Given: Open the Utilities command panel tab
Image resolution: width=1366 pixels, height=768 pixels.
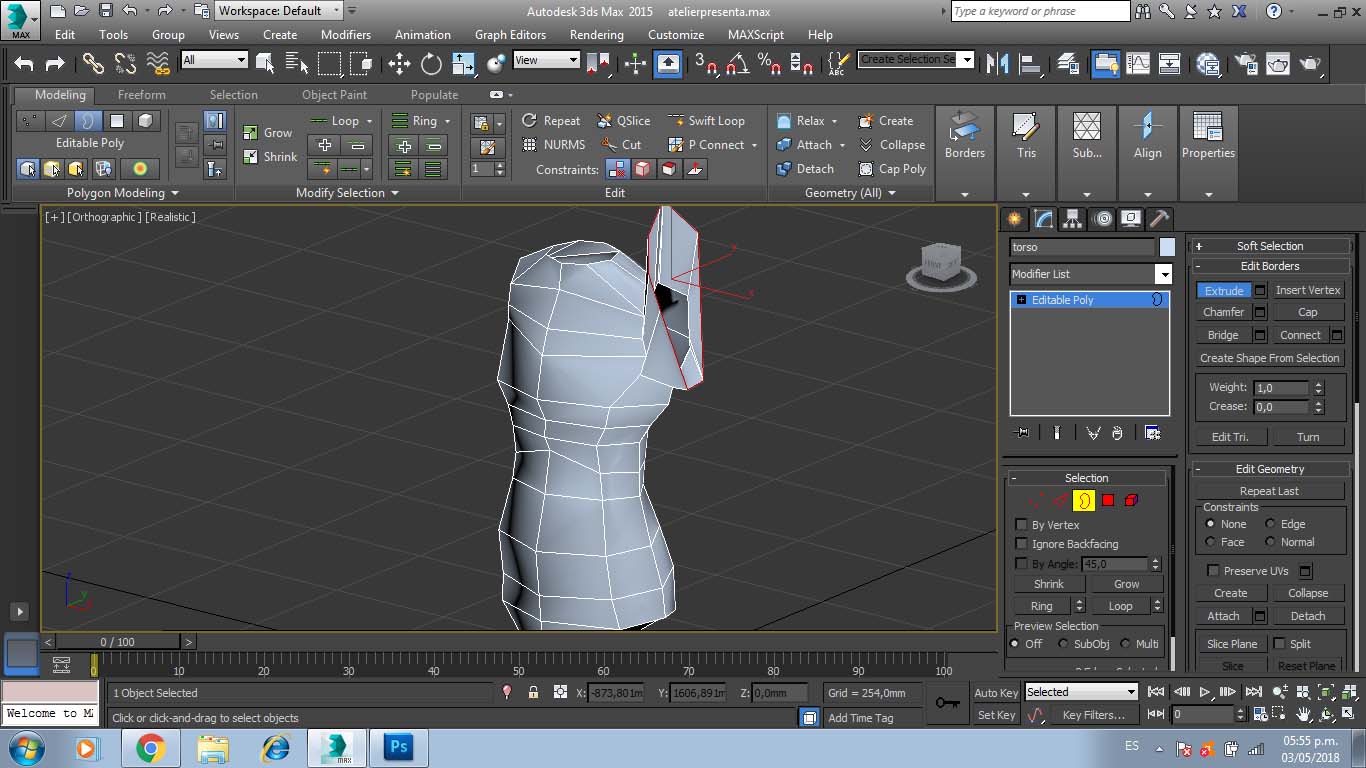Looking at the screenshot, I should (1159, 219).
